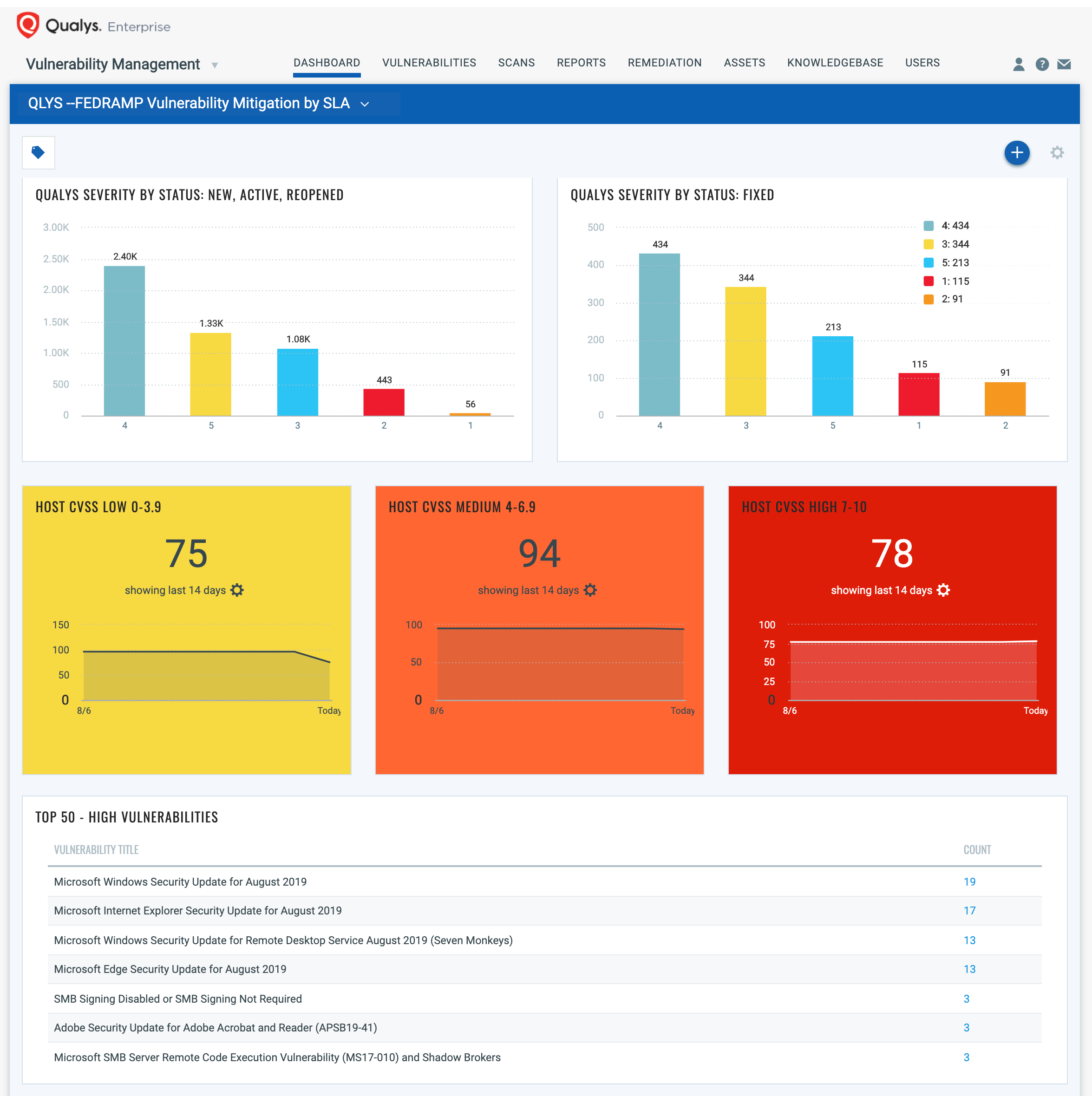This screenshot has height=1096, width=1092.
Task: Open gear settings on Host CVSS High widget
Action: pos(943,590)
